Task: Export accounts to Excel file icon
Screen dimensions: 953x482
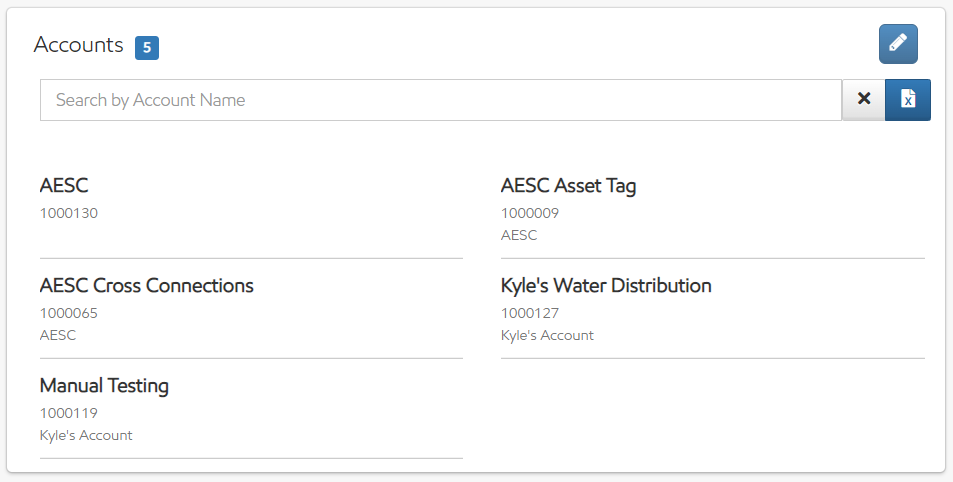Action: (908, 100)
